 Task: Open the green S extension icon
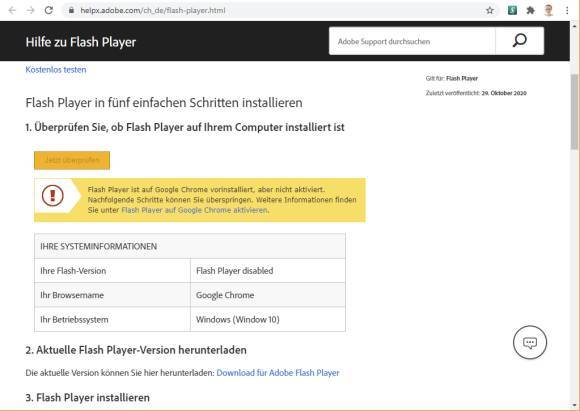(x=512, y=10)
